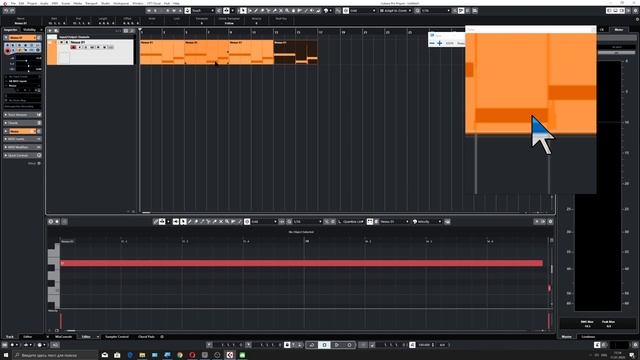Select the Object Selection arrow tool in the main toolbar

[x=243, y=11]
